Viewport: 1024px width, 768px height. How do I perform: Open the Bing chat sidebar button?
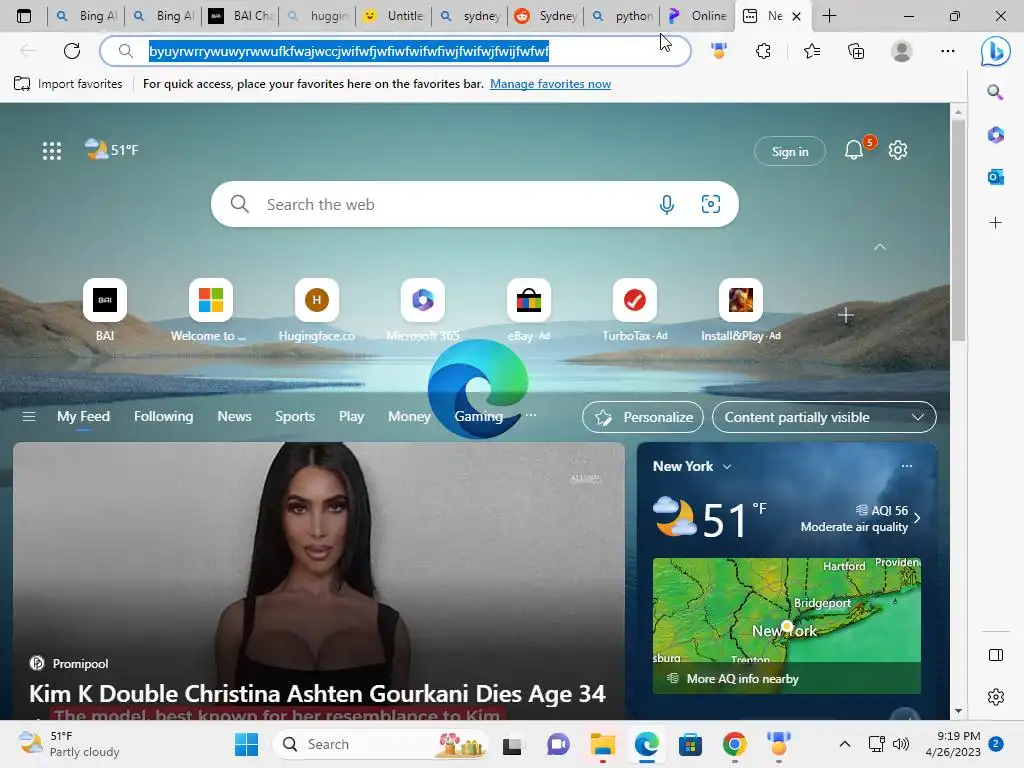point(995,52)
